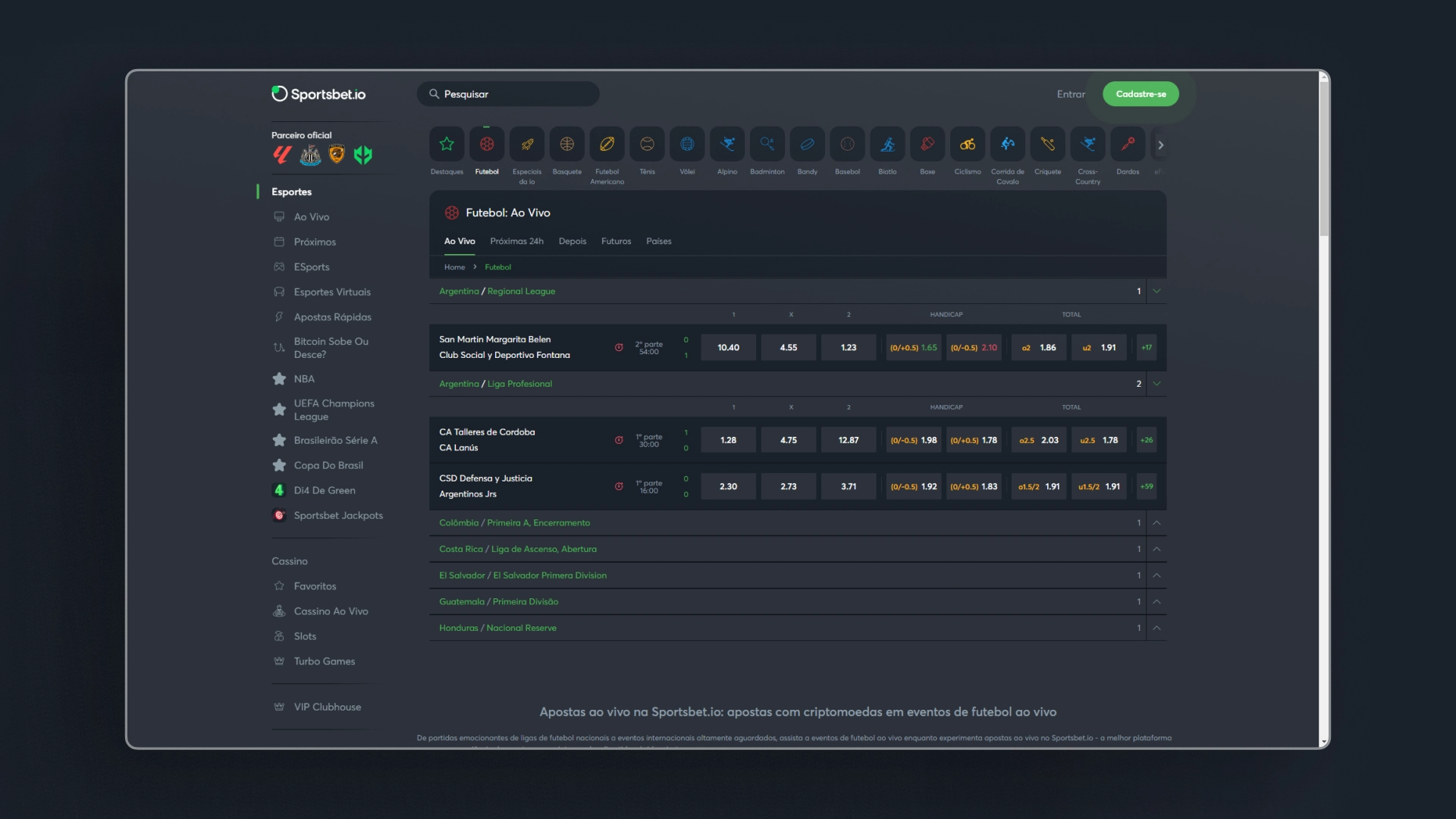The height and width of the screenshot is (819, 1456).
Task: Switch to Próximas 24h tab
Action: (516, 241)
